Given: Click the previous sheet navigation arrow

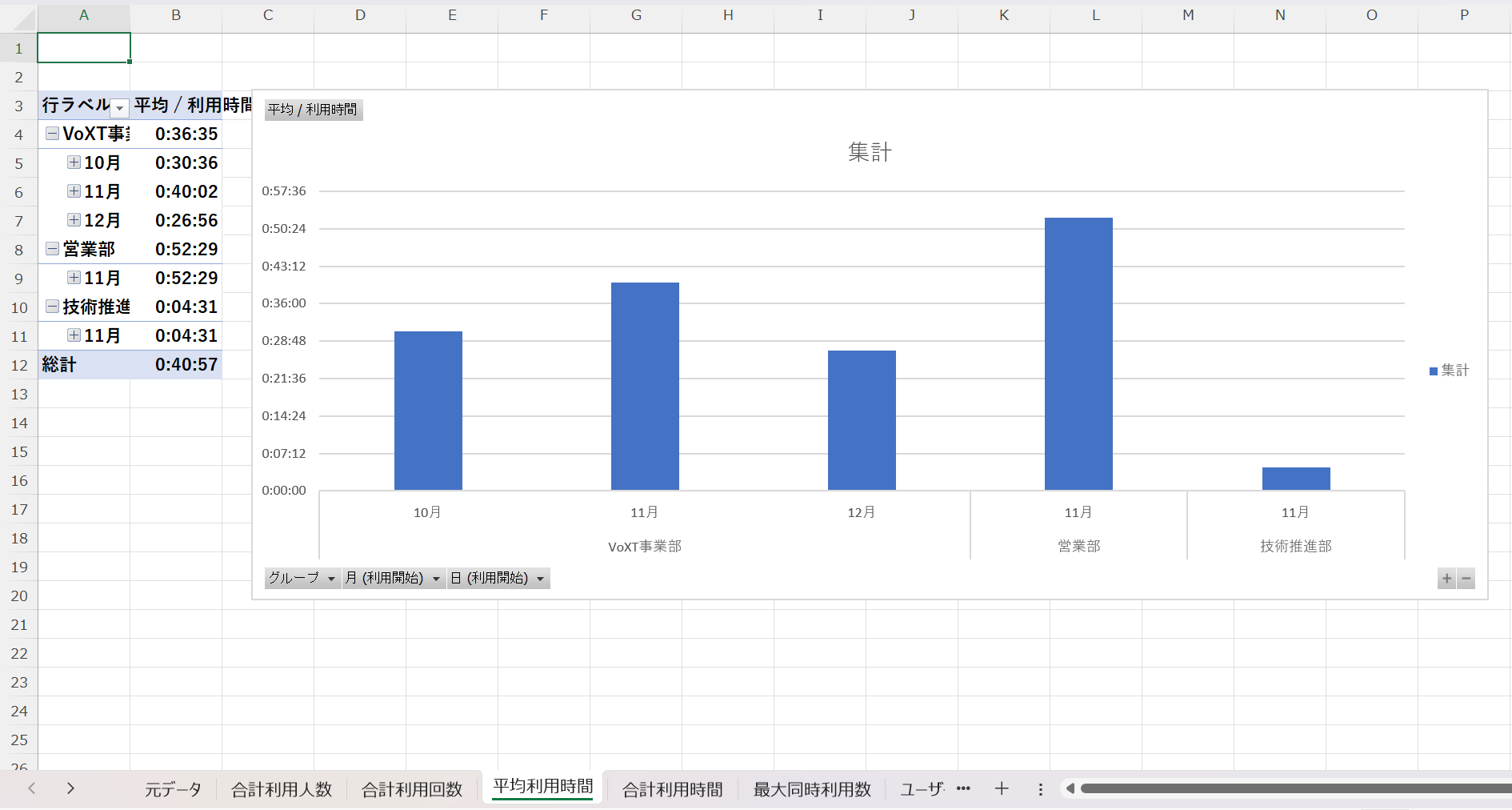Looking at the screenshot, I should (x=32, y=788).
